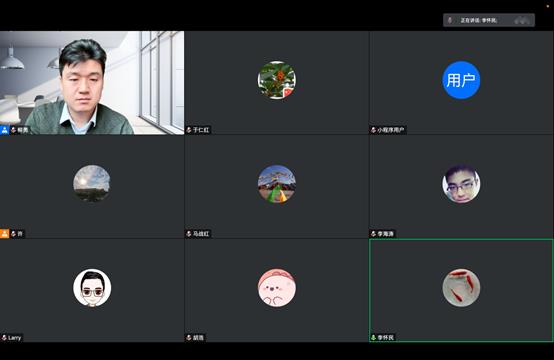Click mic icon in the speaking indicator bar
This screenshot has height=360, width=554.
(x=450, y=20)
